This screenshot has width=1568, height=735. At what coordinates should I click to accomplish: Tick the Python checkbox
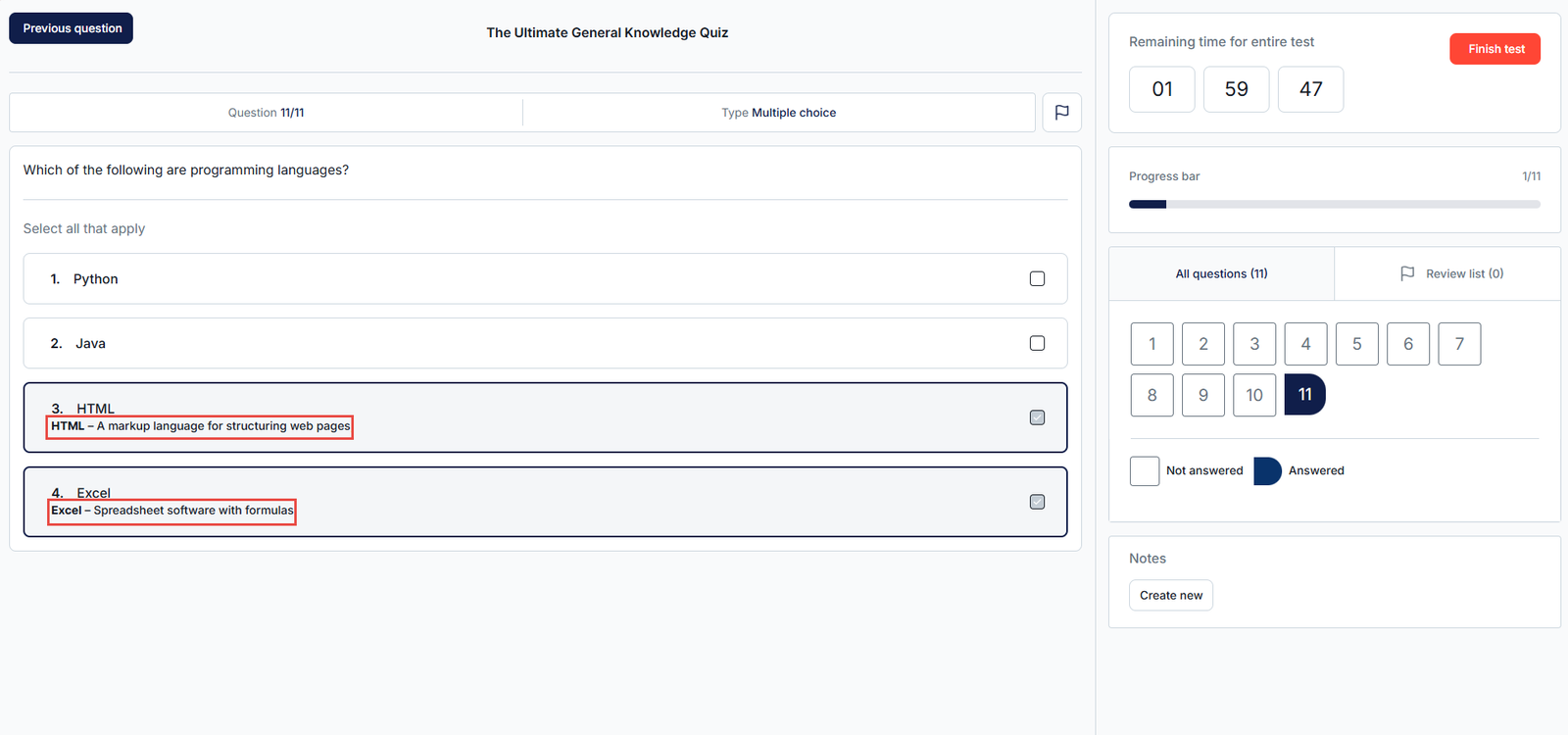coord(1037,279)
